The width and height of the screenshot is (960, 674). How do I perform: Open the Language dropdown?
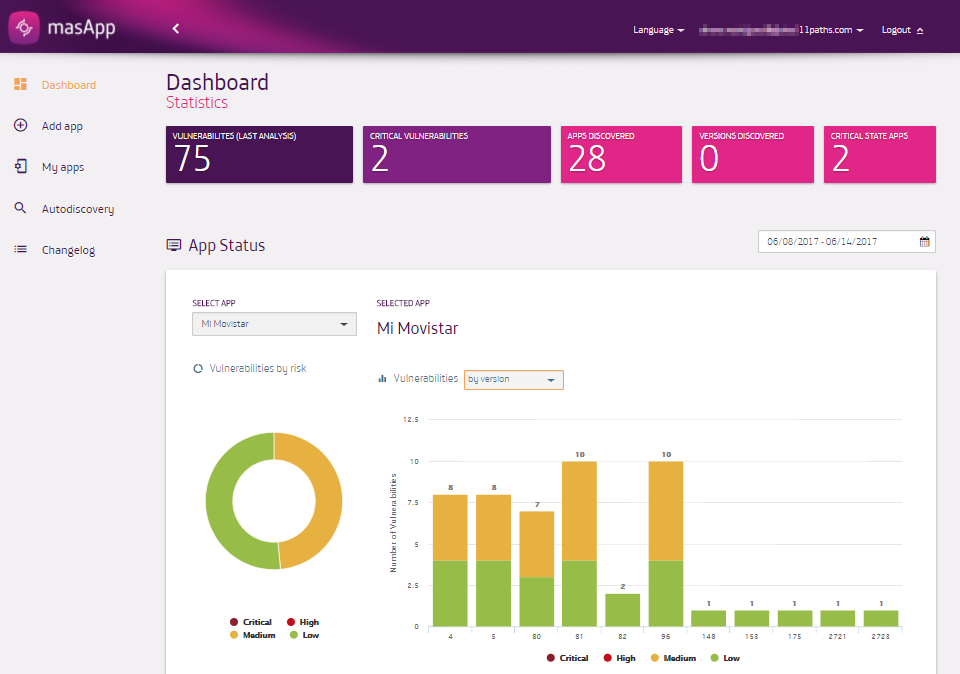coord(658,30)
